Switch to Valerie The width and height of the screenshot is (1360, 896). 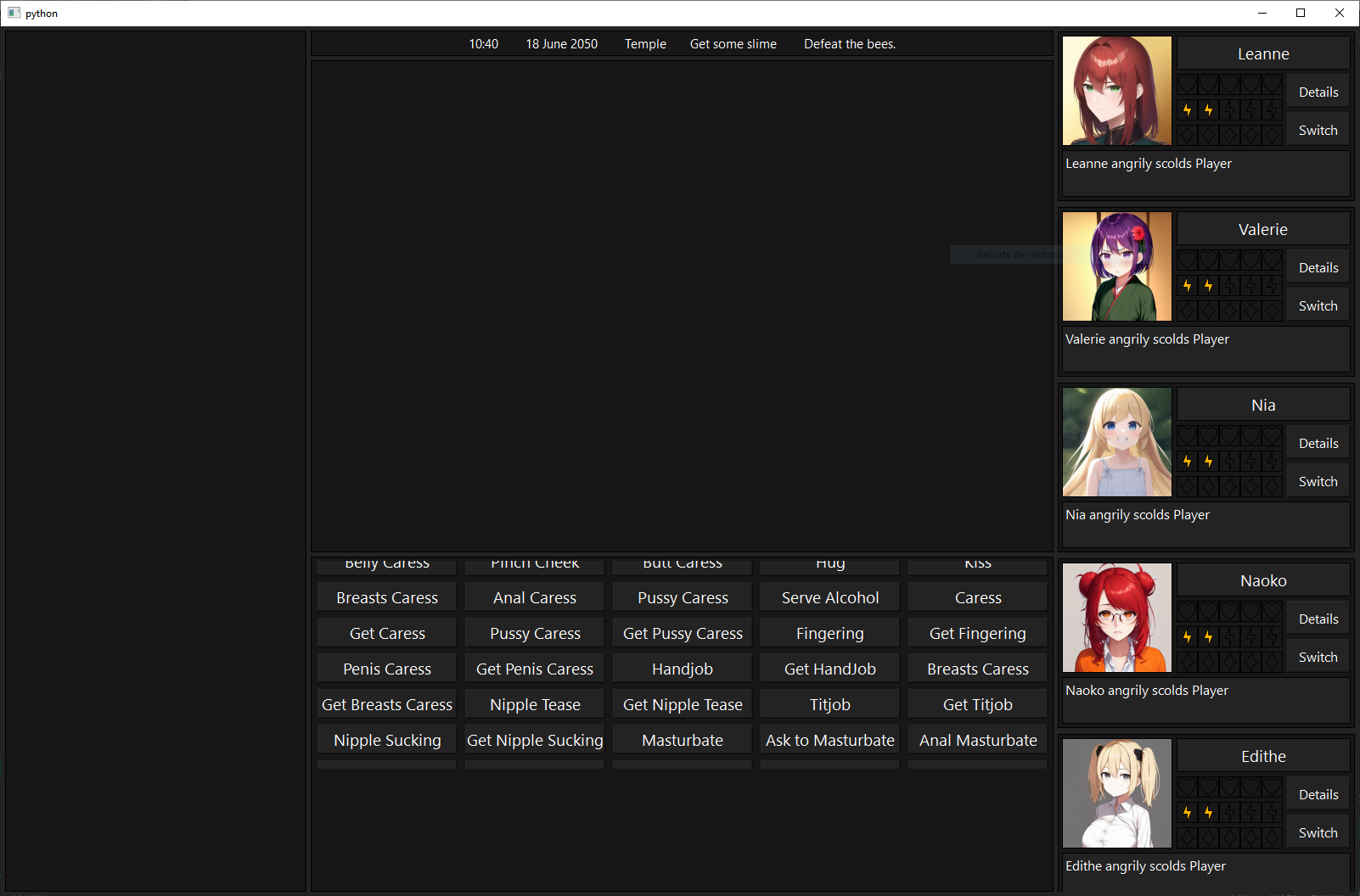pos(1318,306)
